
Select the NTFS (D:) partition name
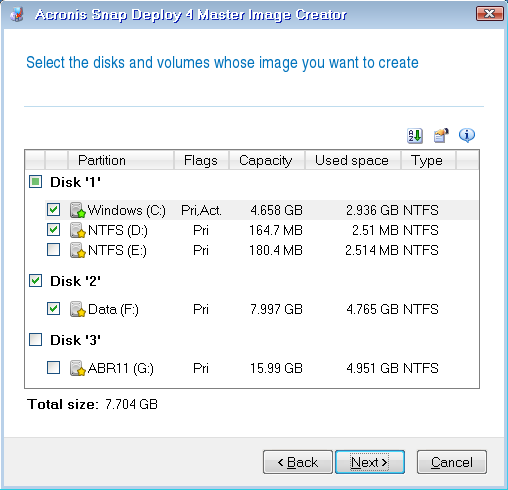pos(118,230)
